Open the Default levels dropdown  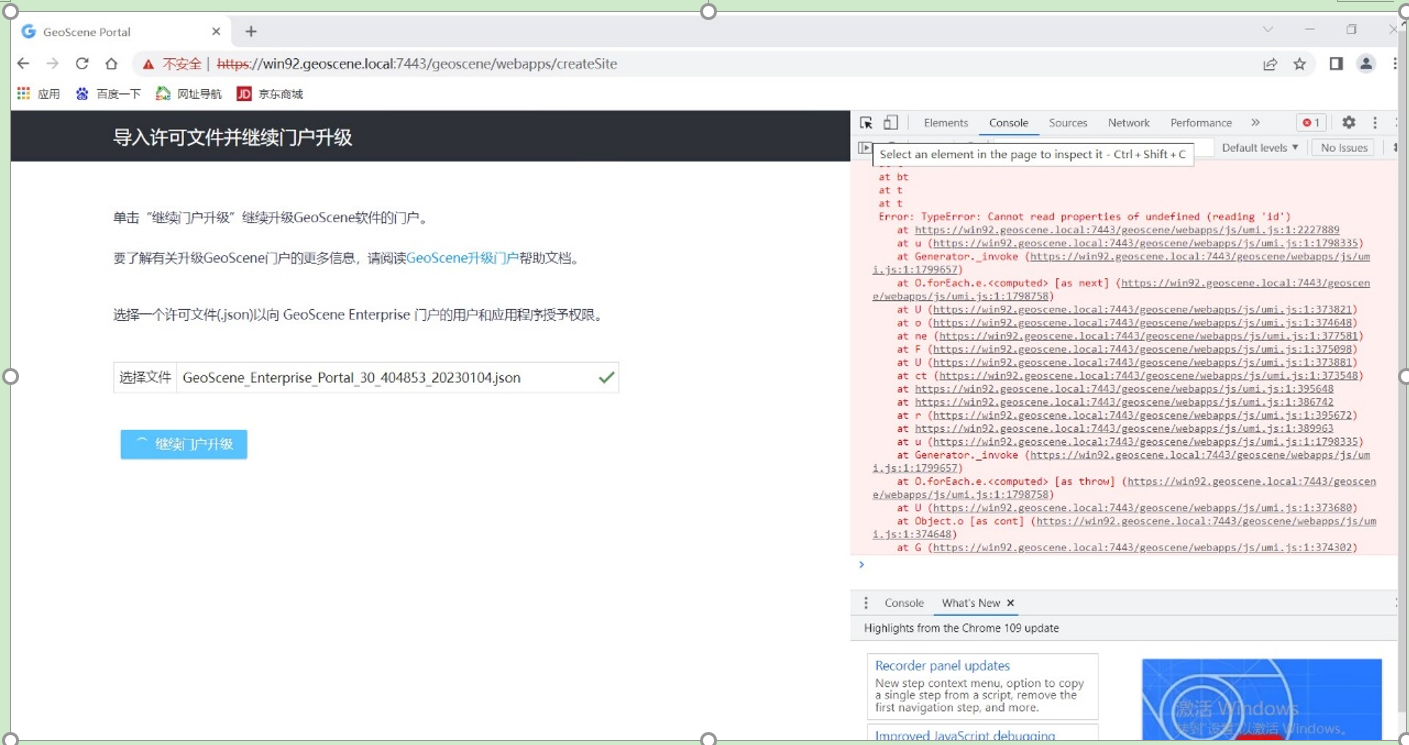(1260, 148)
